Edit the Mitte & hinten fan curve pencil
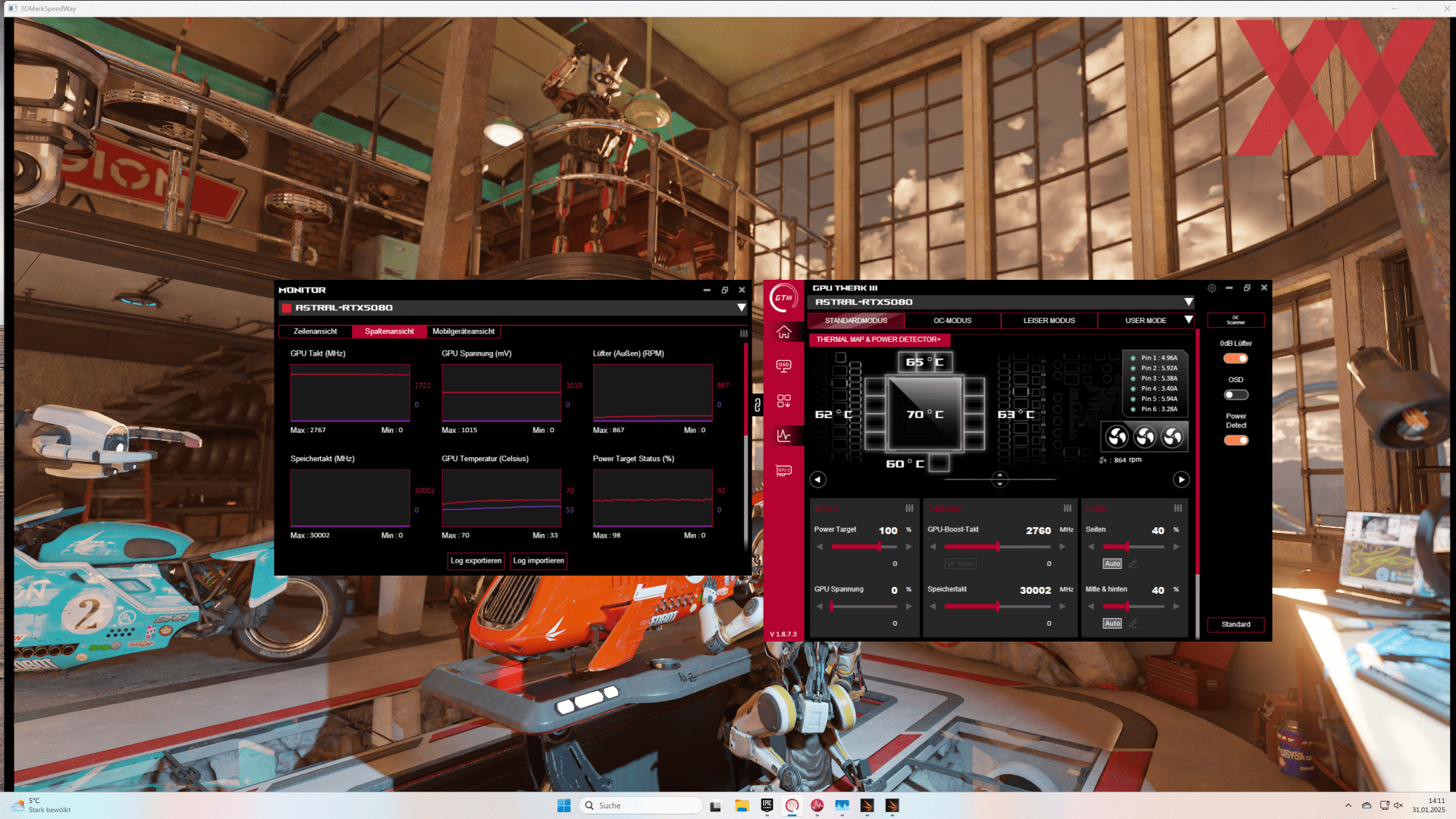This screenshot has height=819, width=1456. point(1133,623)
